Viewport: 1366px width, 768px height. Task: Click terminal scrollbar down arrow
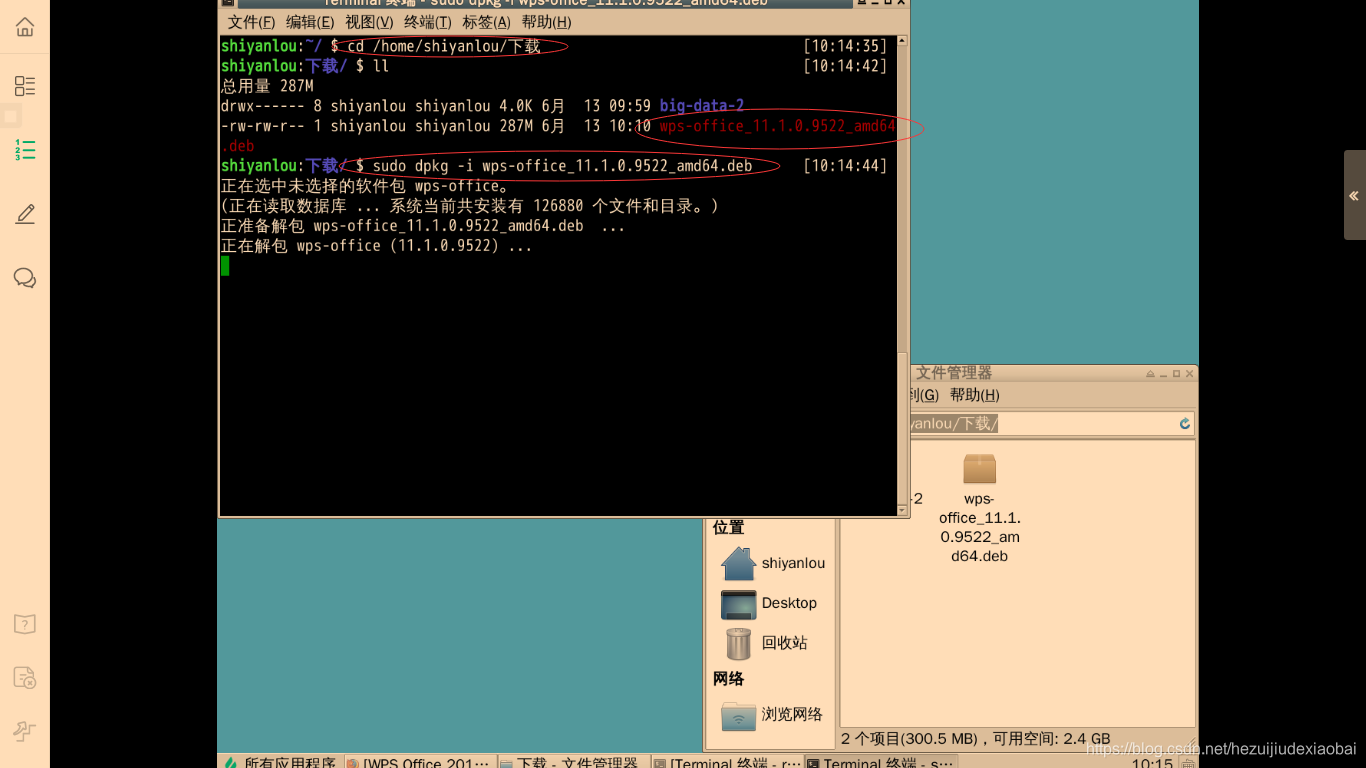coord(902,510)
